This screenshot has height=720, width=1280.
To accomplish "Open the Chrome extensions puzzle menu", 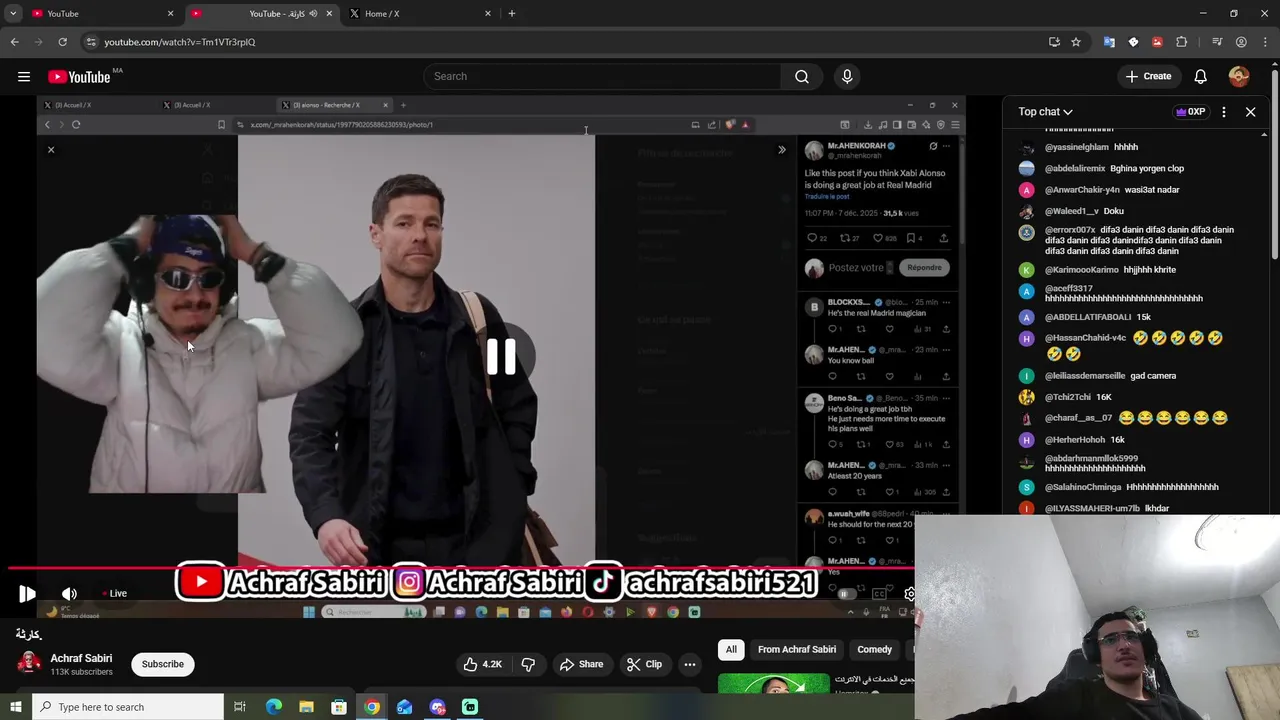I will (x=1181, y=42).
